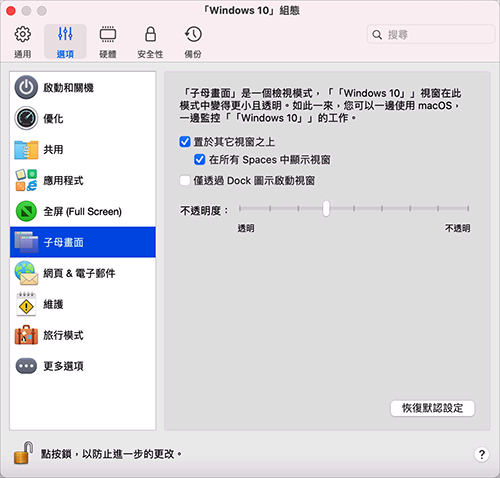
Task: Click the 不透明 label at slider end
Action: (x=457, y=228)
